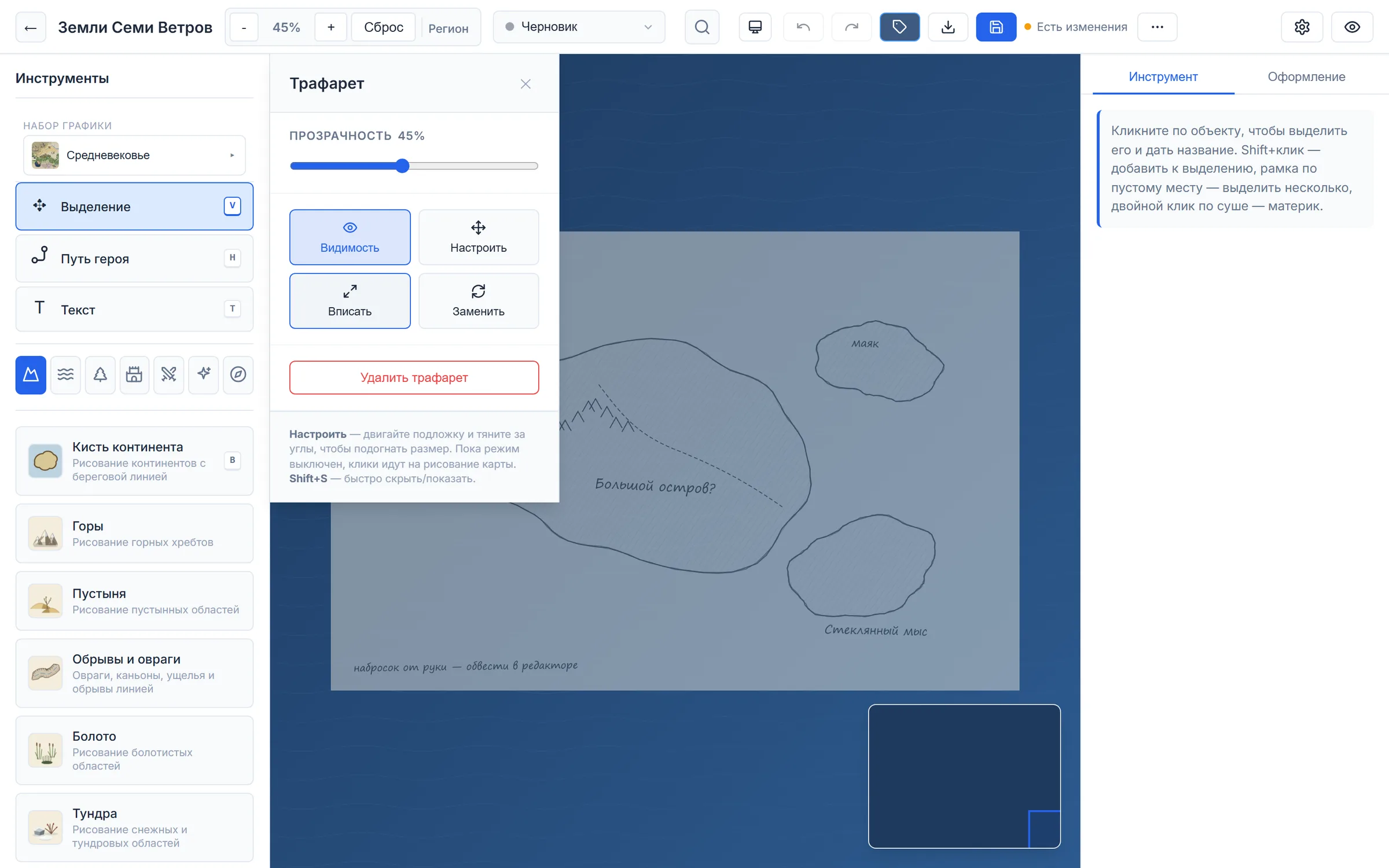Select the Текст tool

point(134,310)
